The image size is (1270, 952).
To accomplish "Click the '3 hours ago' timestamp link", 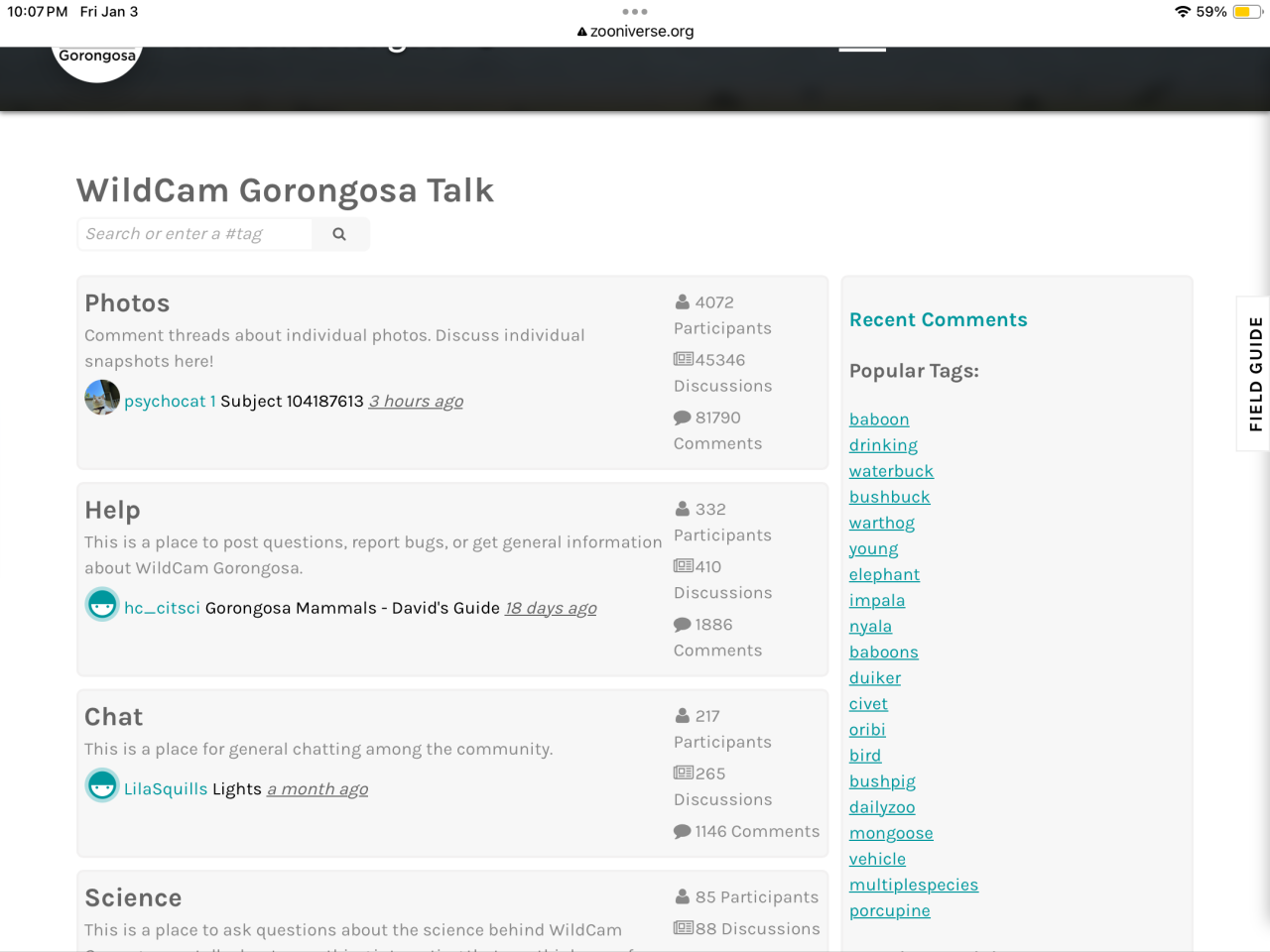I will pos(416,402).
